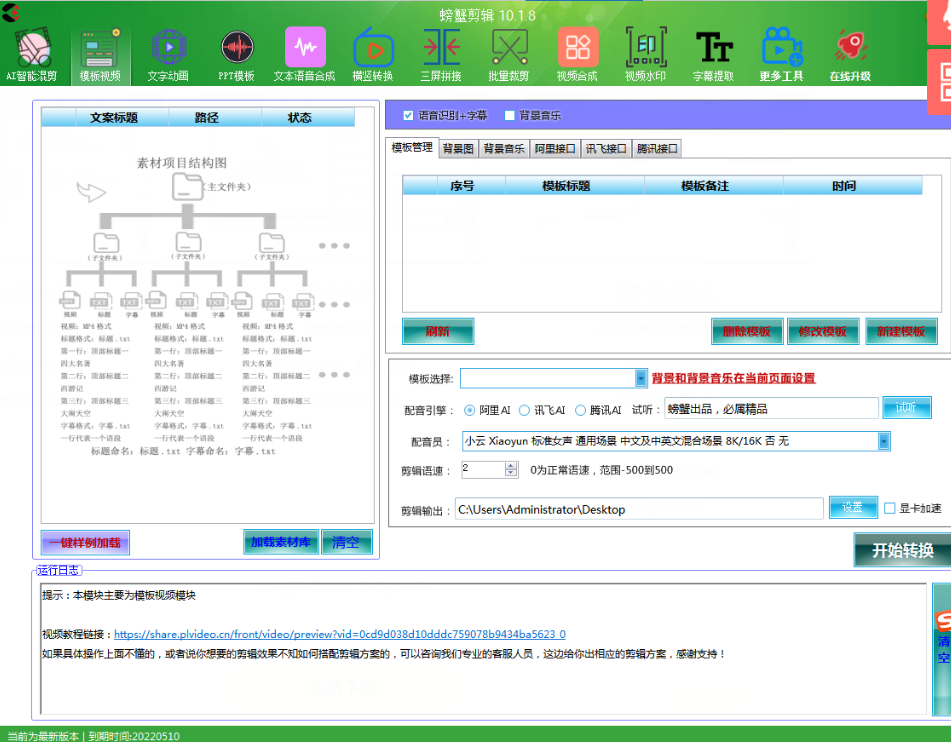Switch to the 背景音乐 tab
The width and height of the screenshot is (951, 742).
[503, 147]
